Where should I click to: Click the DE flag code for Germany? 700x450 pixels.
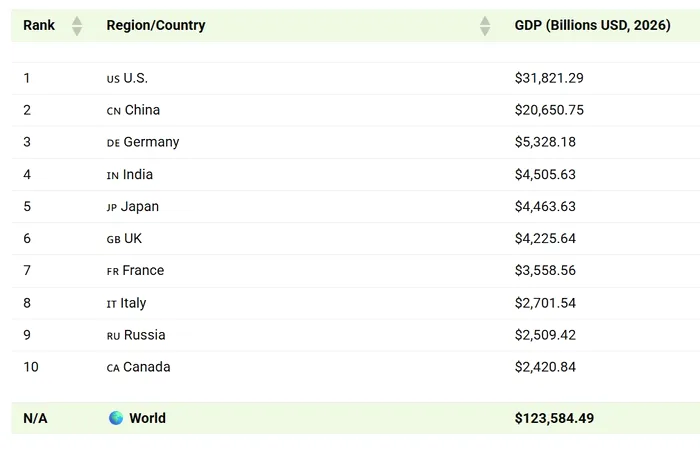click(113, 143)
